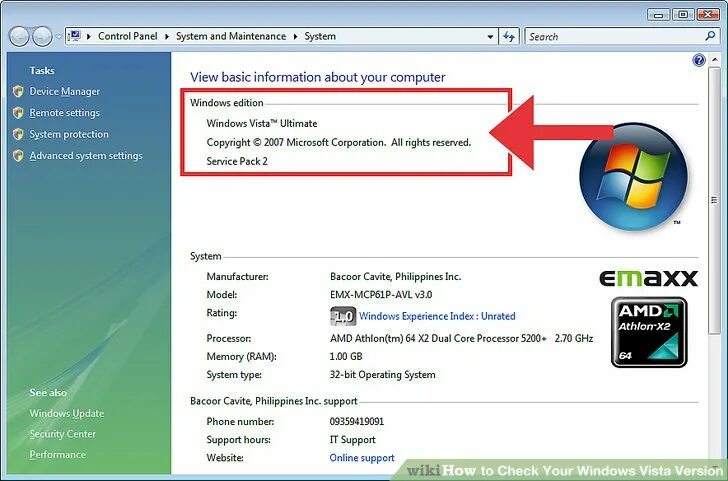Viewport: 728px width, 481px height.
Task: Open Help via the blue question mark icon
Action: click(x=699, y=60)
